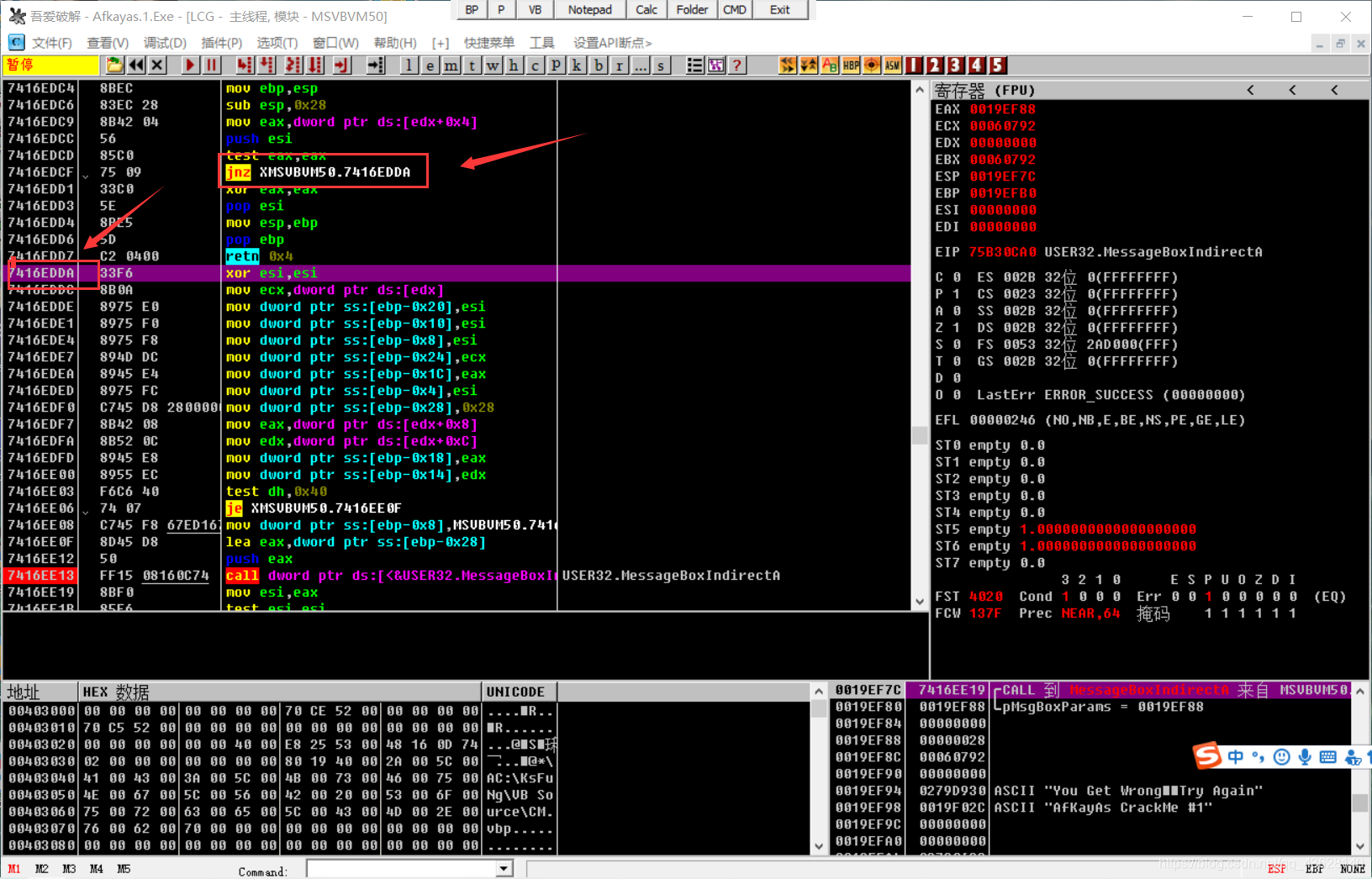1372x879 pixels.
Task: Open Breakpoints window with 'b' button
Action: pyautogui.click(x=598, y=65)
